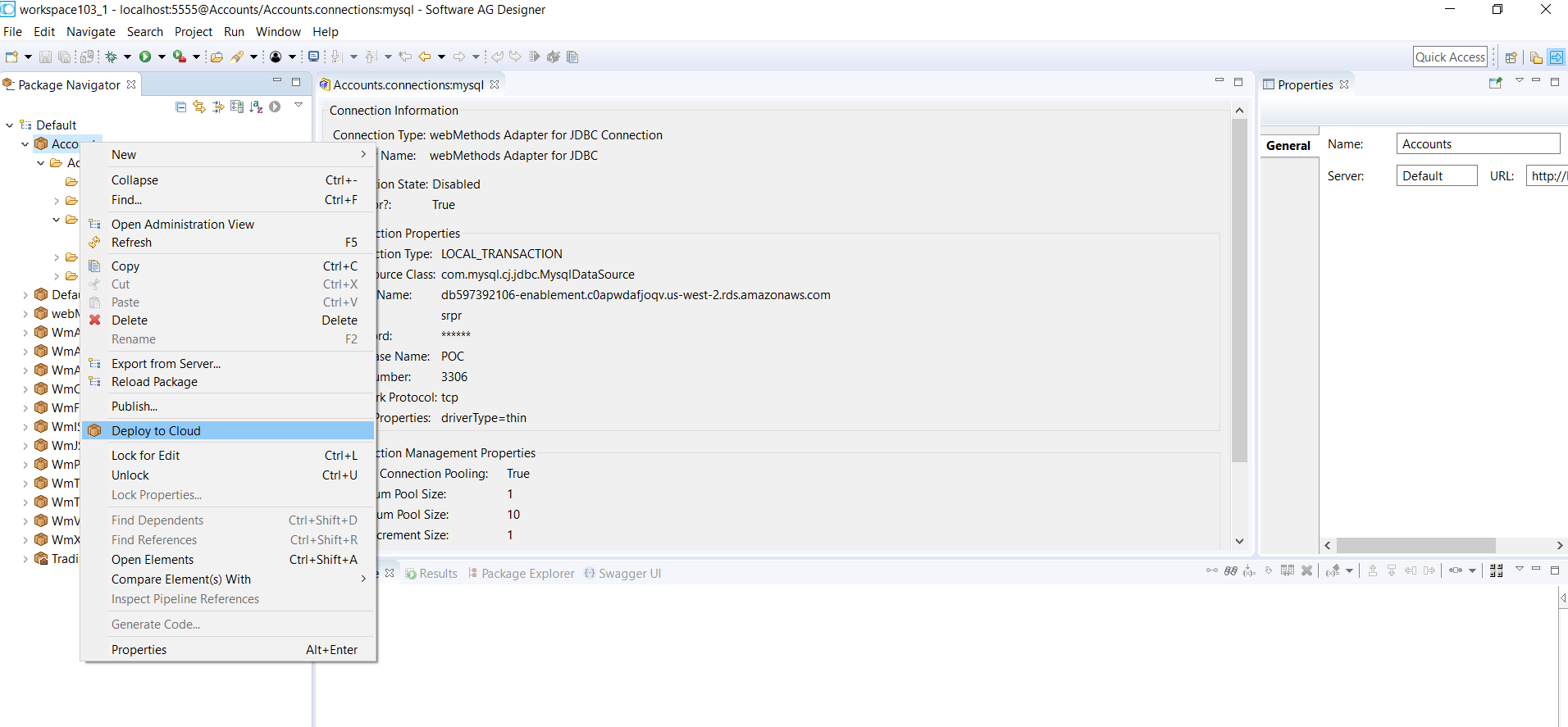The height and width of the screenshot is (727, 1568).
Task: Switch to the Package Explorer tab
Action: tap(521, 574)
